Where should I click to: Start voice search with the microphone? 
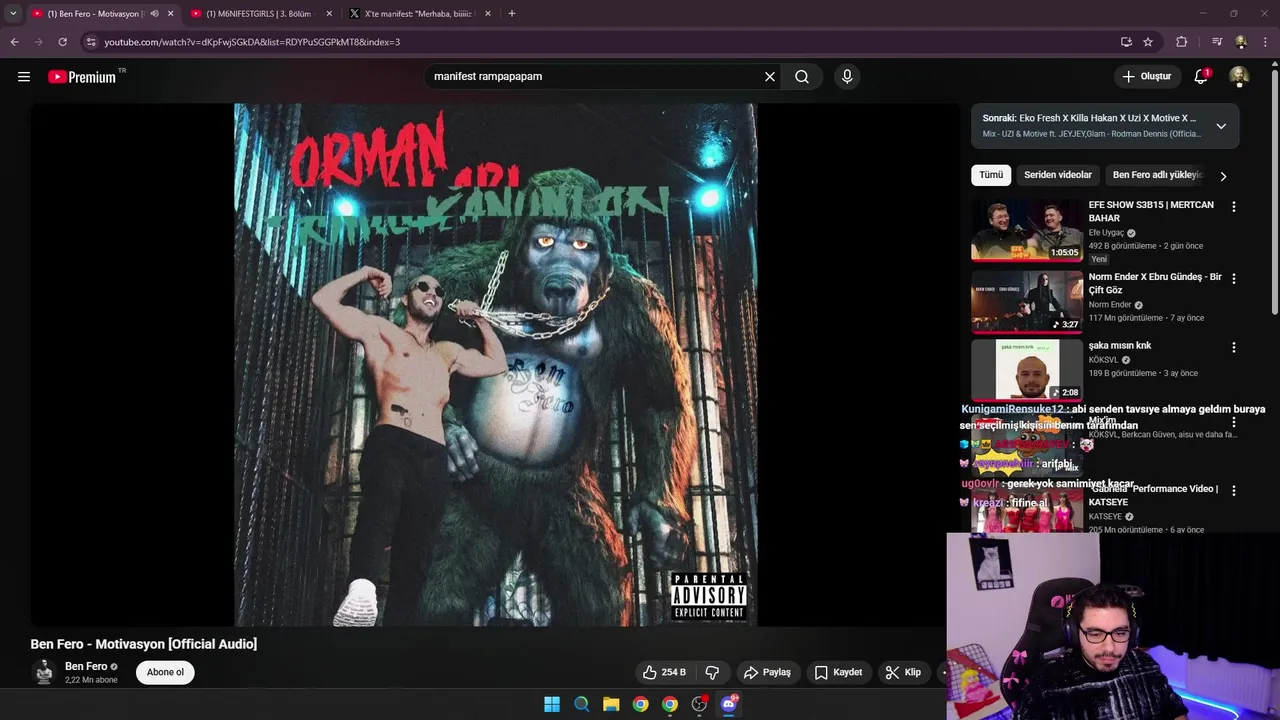pyautogui.click(x=847, y=76)
